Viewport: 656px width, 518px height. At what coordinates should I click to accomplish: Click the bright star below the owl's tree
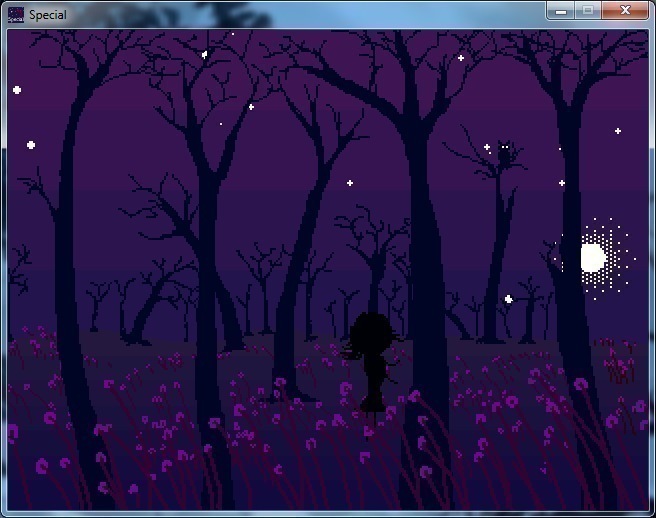[x=508, y=299]
